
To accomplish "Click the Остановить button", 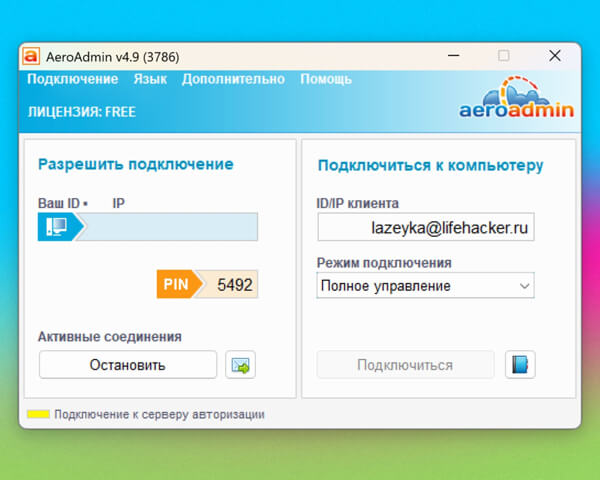I will click(128, 365).
